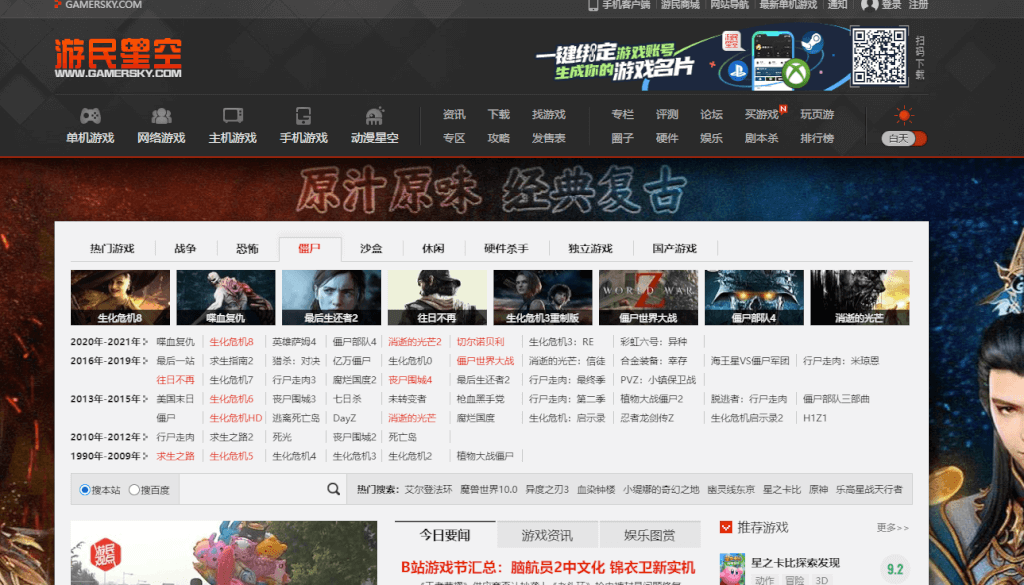Switch to the 恐怖 tab
Image resolution: width=1024 pixels, height=585 pixels.
tap(248, 249)
